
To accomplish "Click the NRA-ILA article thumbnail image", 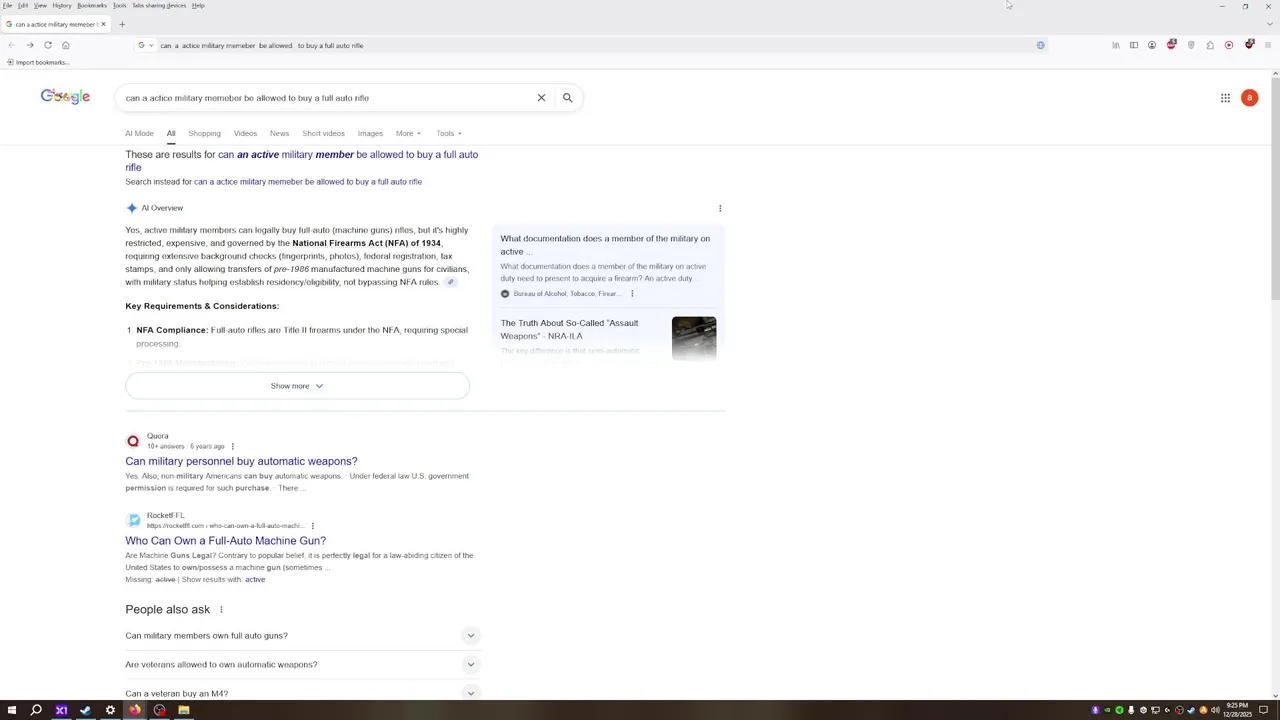I will pos(694,338).
